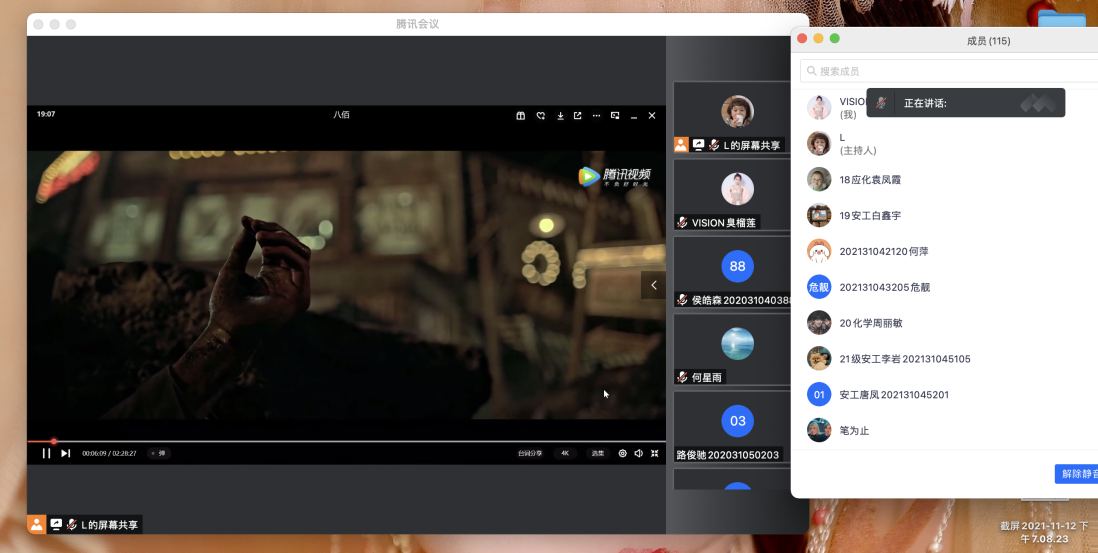Click the blue 01 avatar in member list

pyautogui.click(x=819, y=394)
